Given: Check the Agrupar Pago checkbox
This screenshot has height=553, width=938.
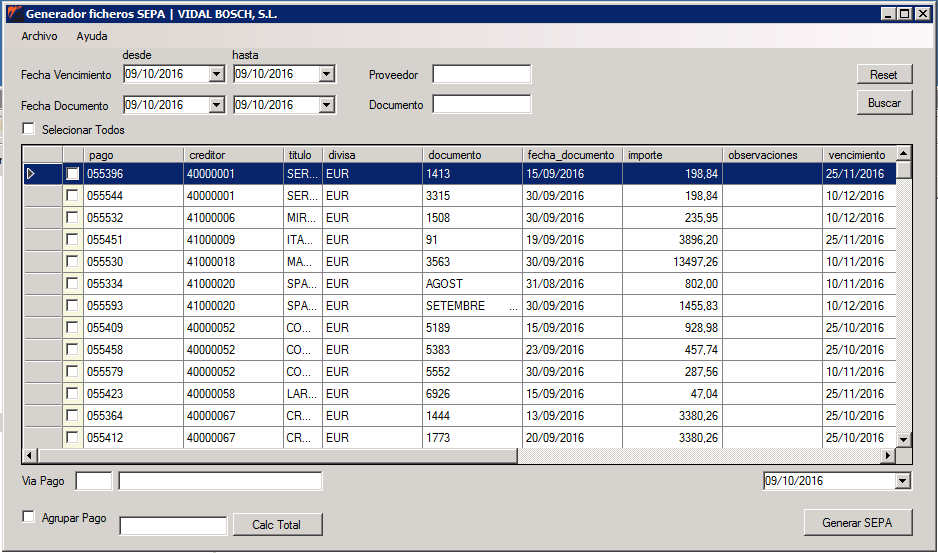Looking at the screenshot, I should click(x=28, y=517).
